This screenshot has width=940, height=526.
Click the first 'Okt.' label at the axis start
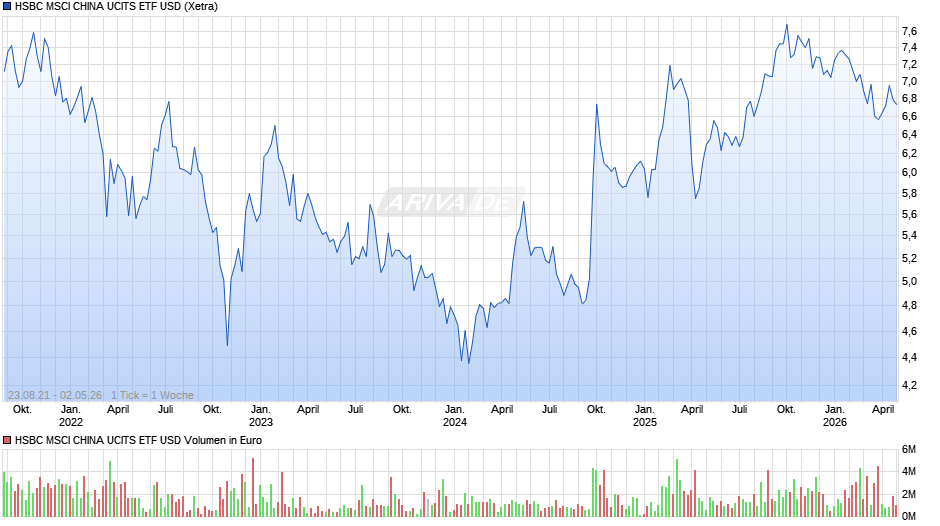coord(22,410)
